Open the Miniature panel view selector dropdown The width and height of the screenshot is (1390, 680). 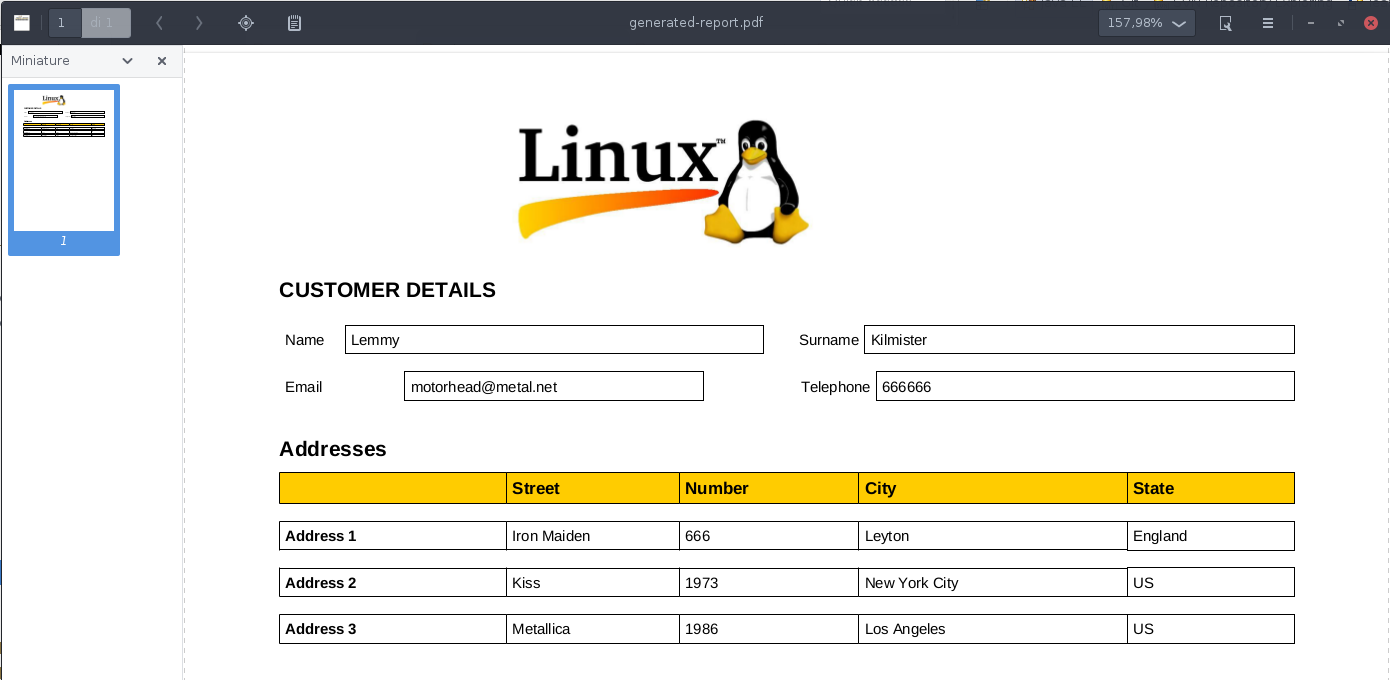127,61
